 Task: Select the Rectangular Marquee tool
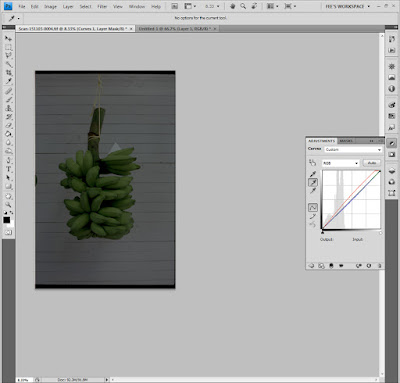click(x=8, y=47)
